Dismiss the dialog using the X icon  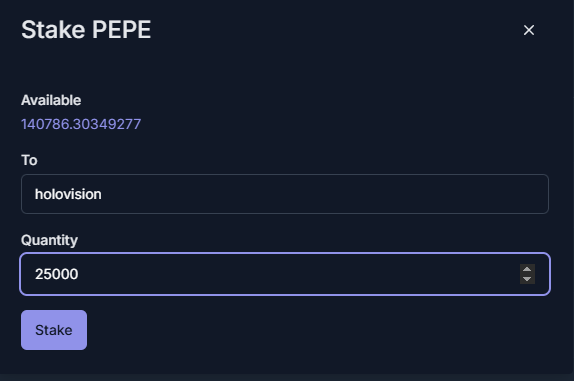point(529,30)
